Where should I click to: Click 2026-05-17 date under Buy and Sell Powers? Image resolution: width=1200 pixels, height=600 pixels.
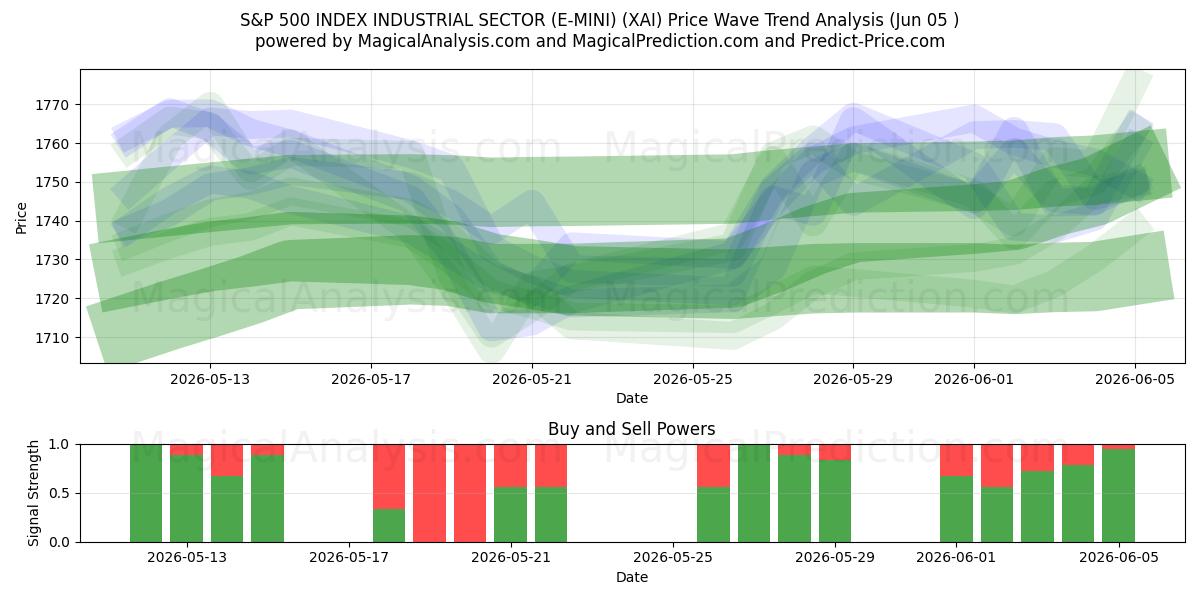349,558
